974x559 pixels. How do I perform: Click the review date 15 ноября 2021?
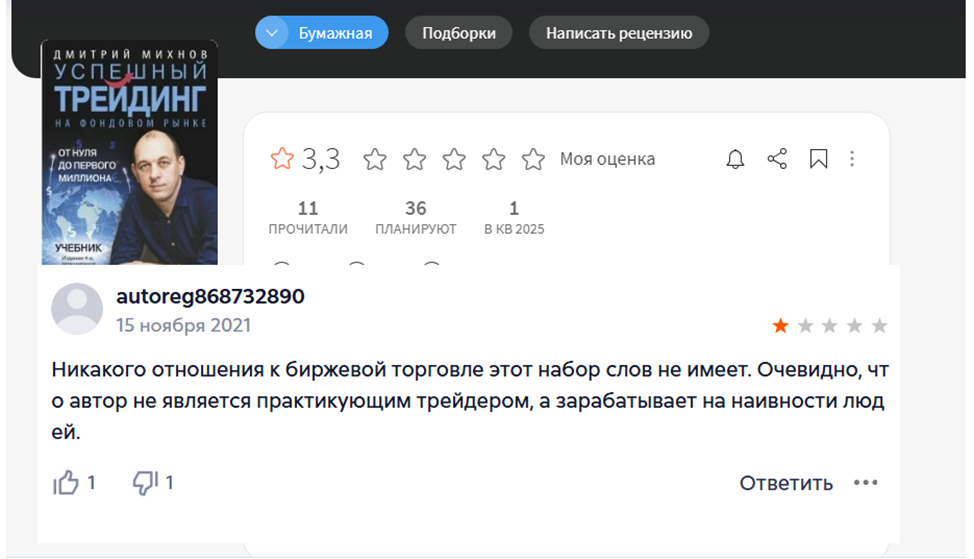click(x=183, y=325)
